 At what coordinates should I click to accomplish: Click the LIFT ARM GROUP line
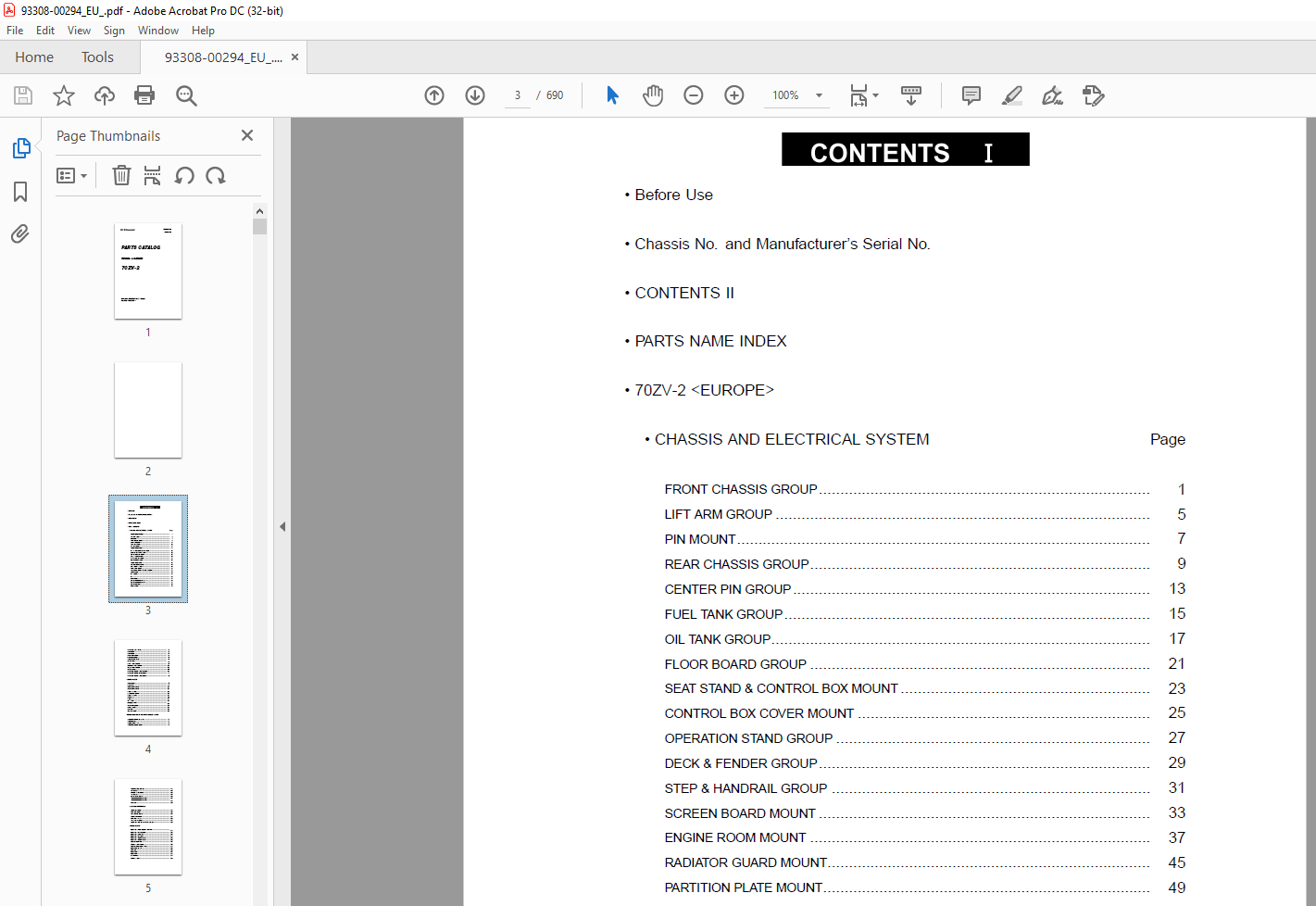tap(924, 514)
